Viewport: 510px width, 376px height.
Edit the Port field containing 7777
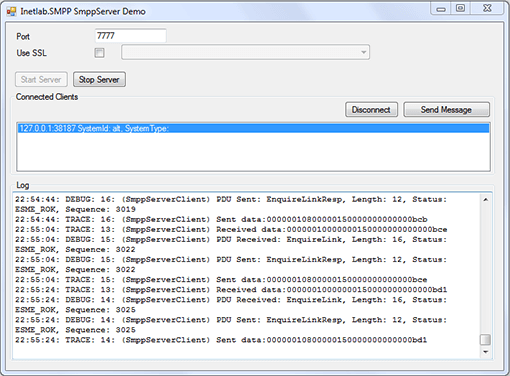[131, 36]
